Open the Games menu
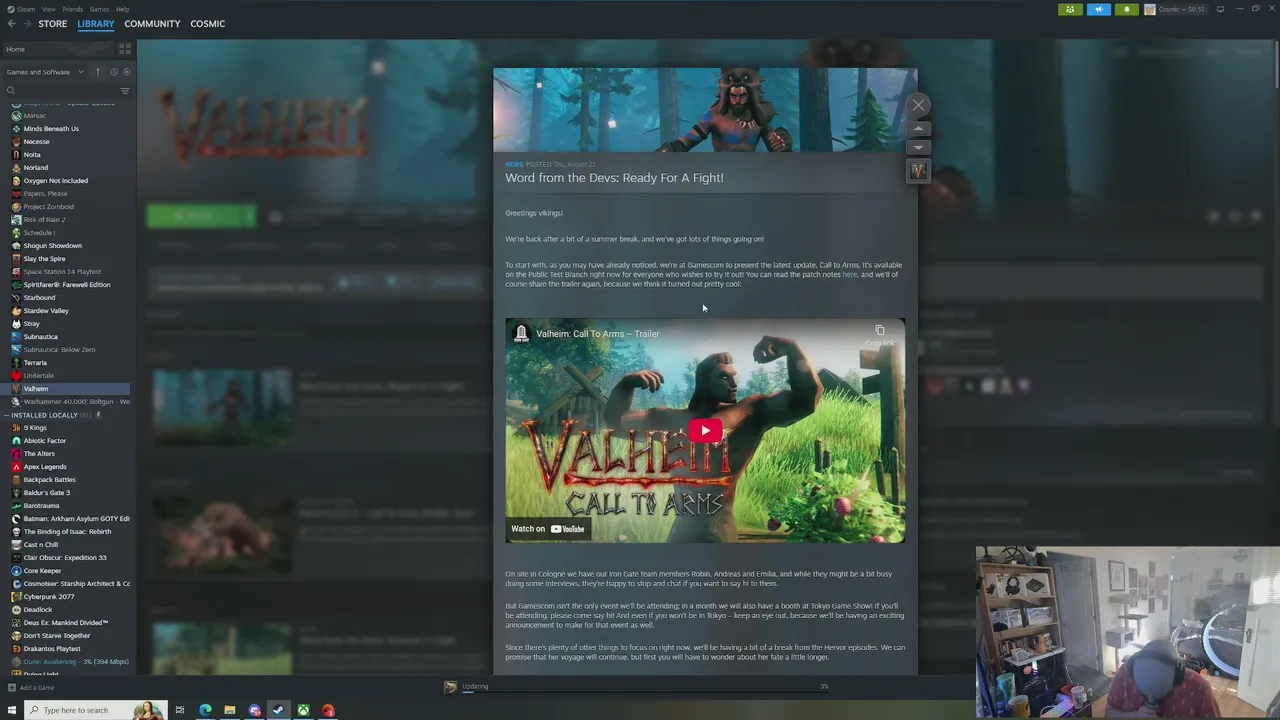The image size is (1280, 720). [x=99, y=9]
